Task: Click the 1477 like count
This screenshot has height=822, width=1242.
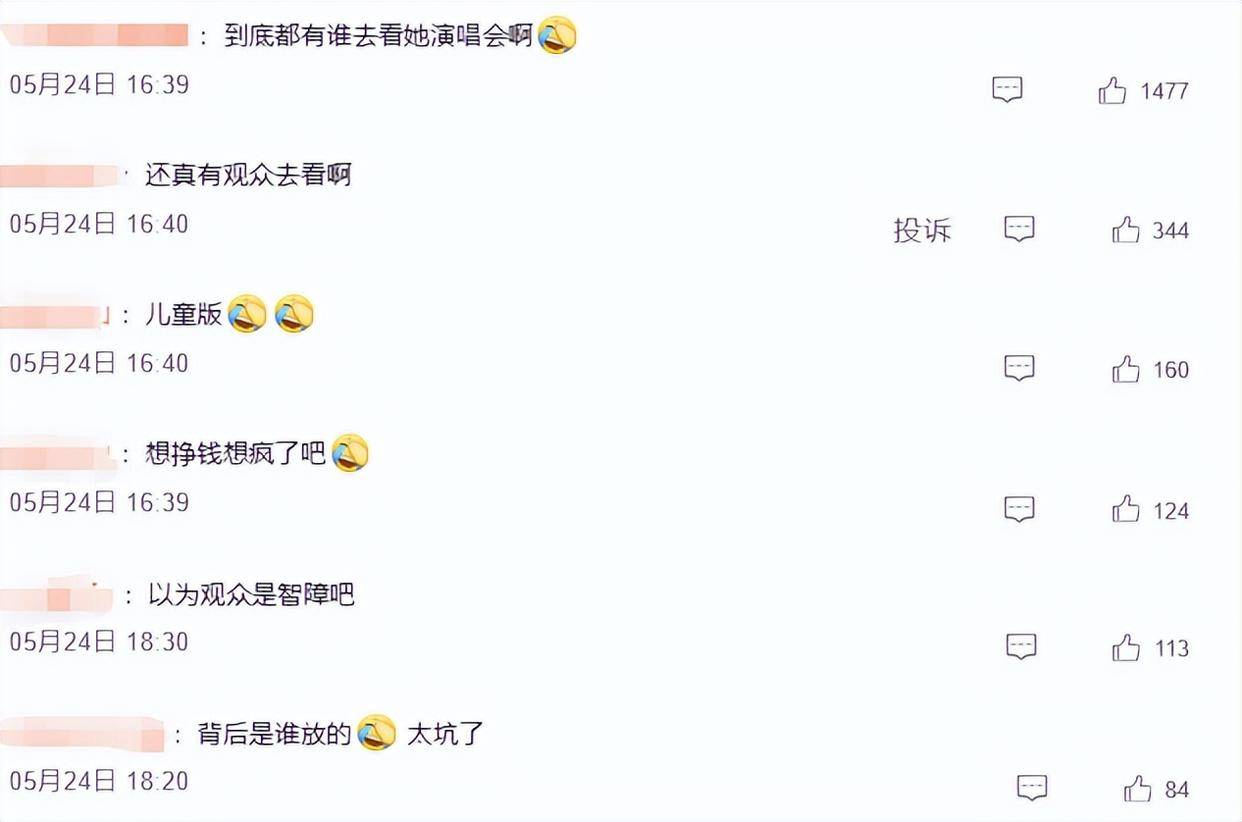Action: point(1164,92)
